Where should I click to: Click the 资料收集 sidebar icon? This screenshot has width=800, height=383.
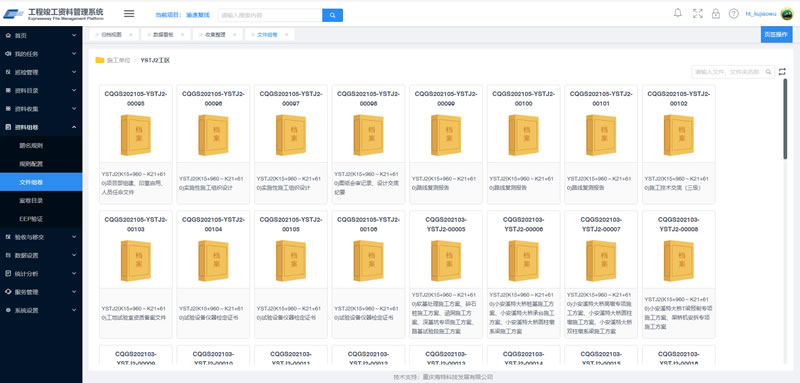(x=8, y=109)
